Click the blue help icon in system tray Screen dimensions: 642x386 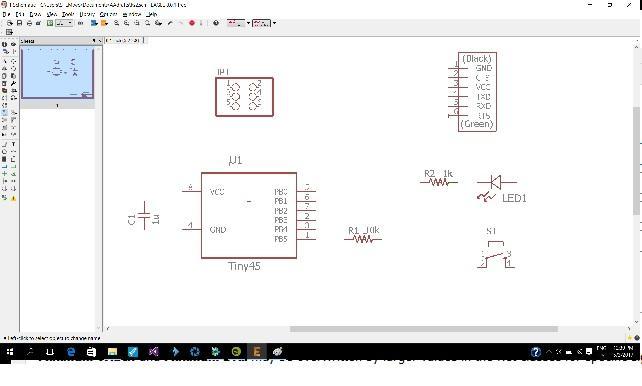(536, 352)
